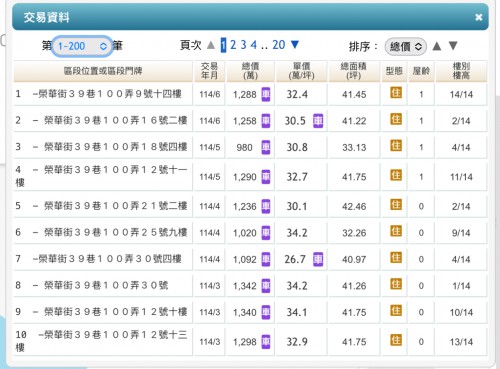Click the parking icon beside total price 1,340
The height and width of the screenshot is (369, 500).
pos(266,312)
